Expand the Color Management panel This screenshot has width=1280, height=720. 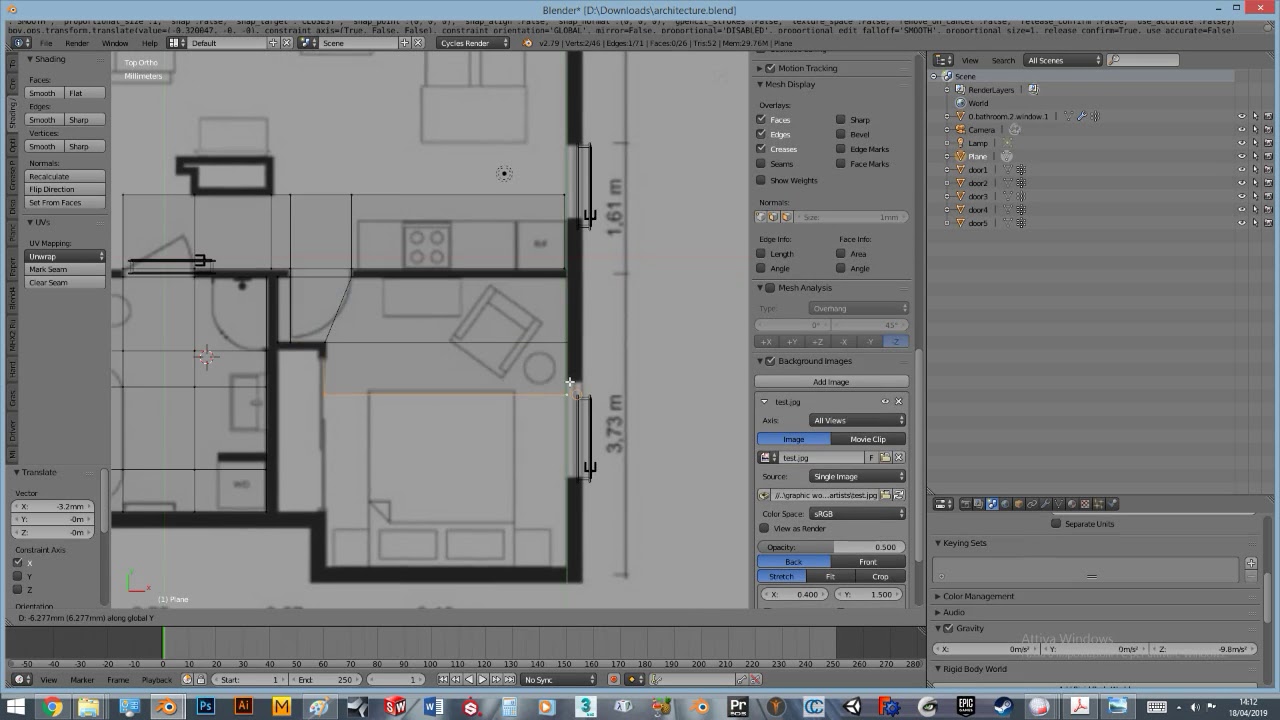coord(938,597)
